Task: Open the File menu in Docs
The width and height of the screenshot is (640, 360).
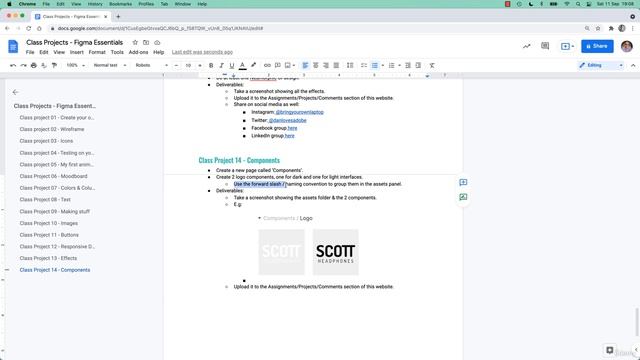Action: coord(30,52)
